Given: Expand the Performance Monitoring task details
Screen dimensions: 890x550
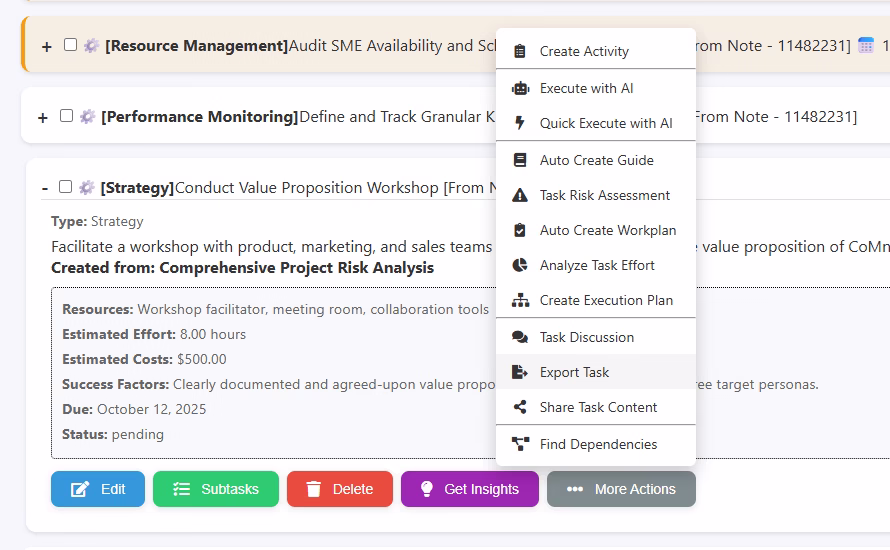Looking at the screenshot, I should point(42,118).
